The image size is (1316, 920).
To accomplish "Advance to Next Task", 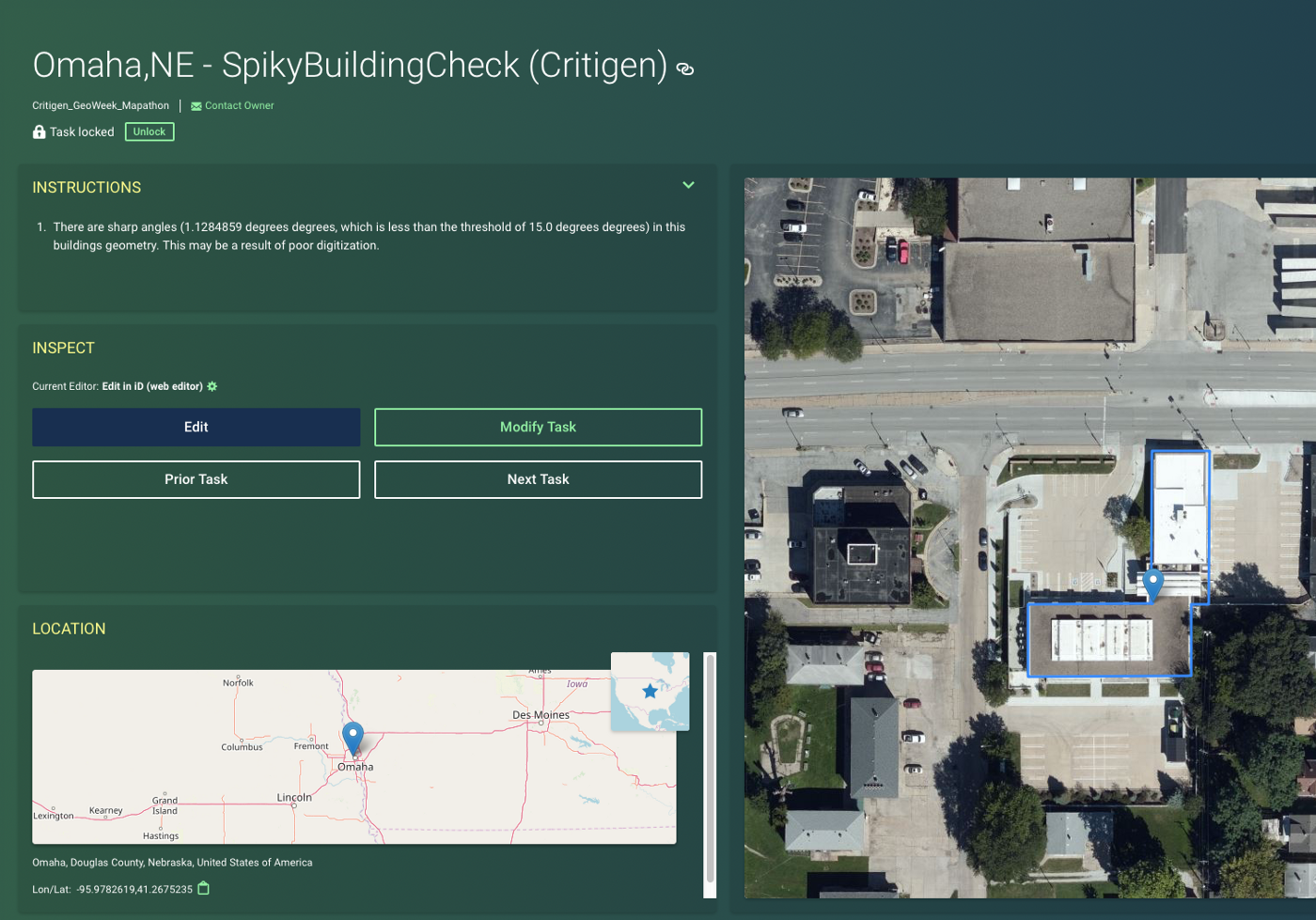I will [x=538, y=479].
